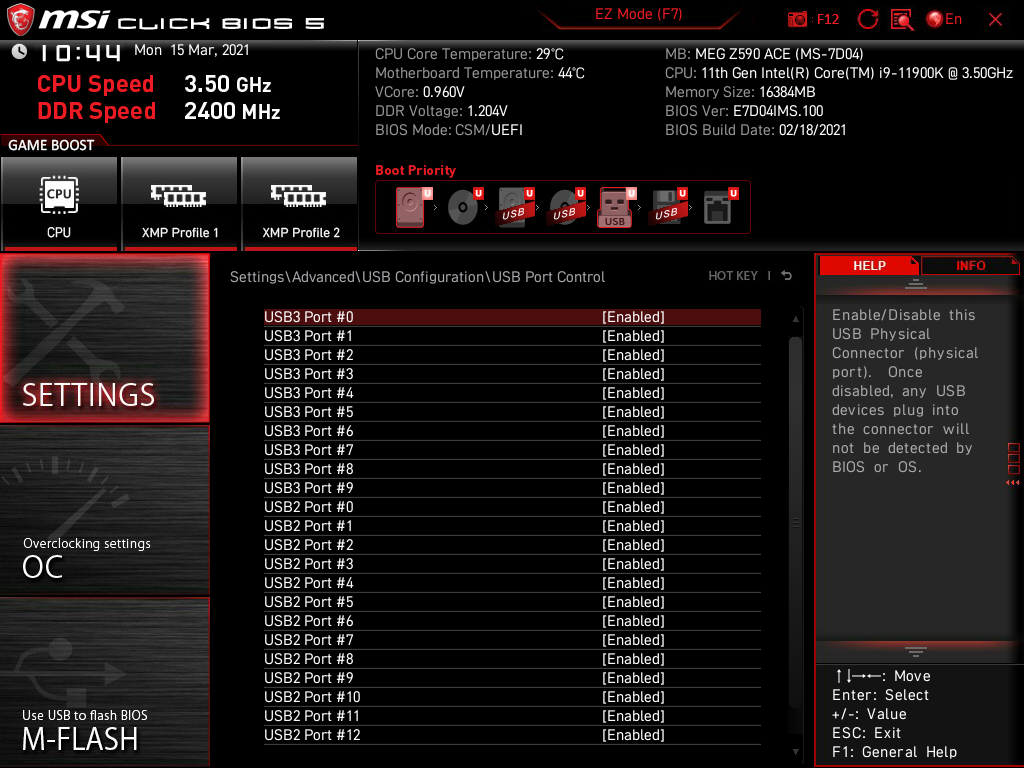This screenshot has height=768, width=1024.
Task: Select the USB2 Port #11 row
Action: pyautogui.click(x=512, y=716)
